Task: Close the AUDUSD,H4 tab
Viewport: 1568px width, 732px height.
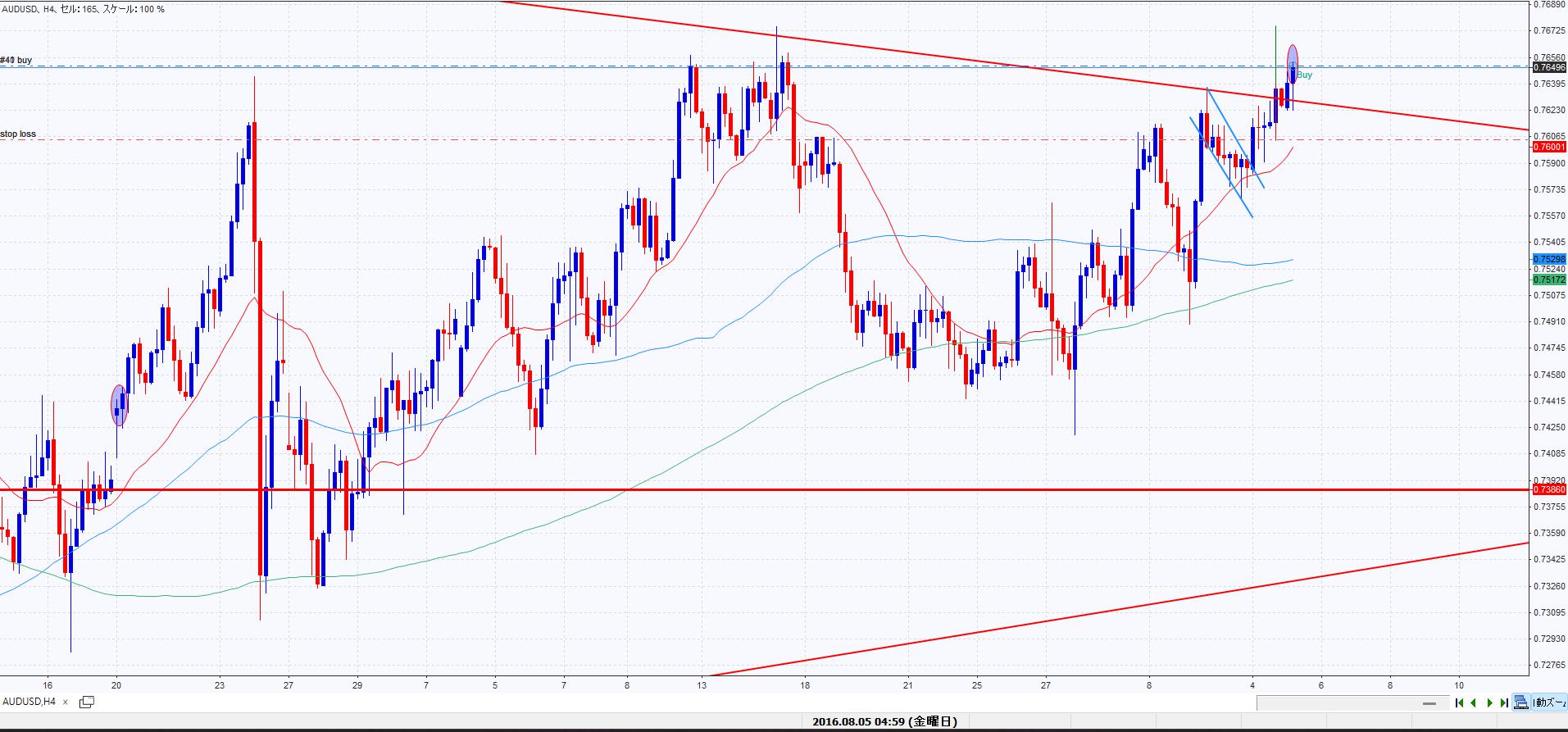Action: pos(66,702)
